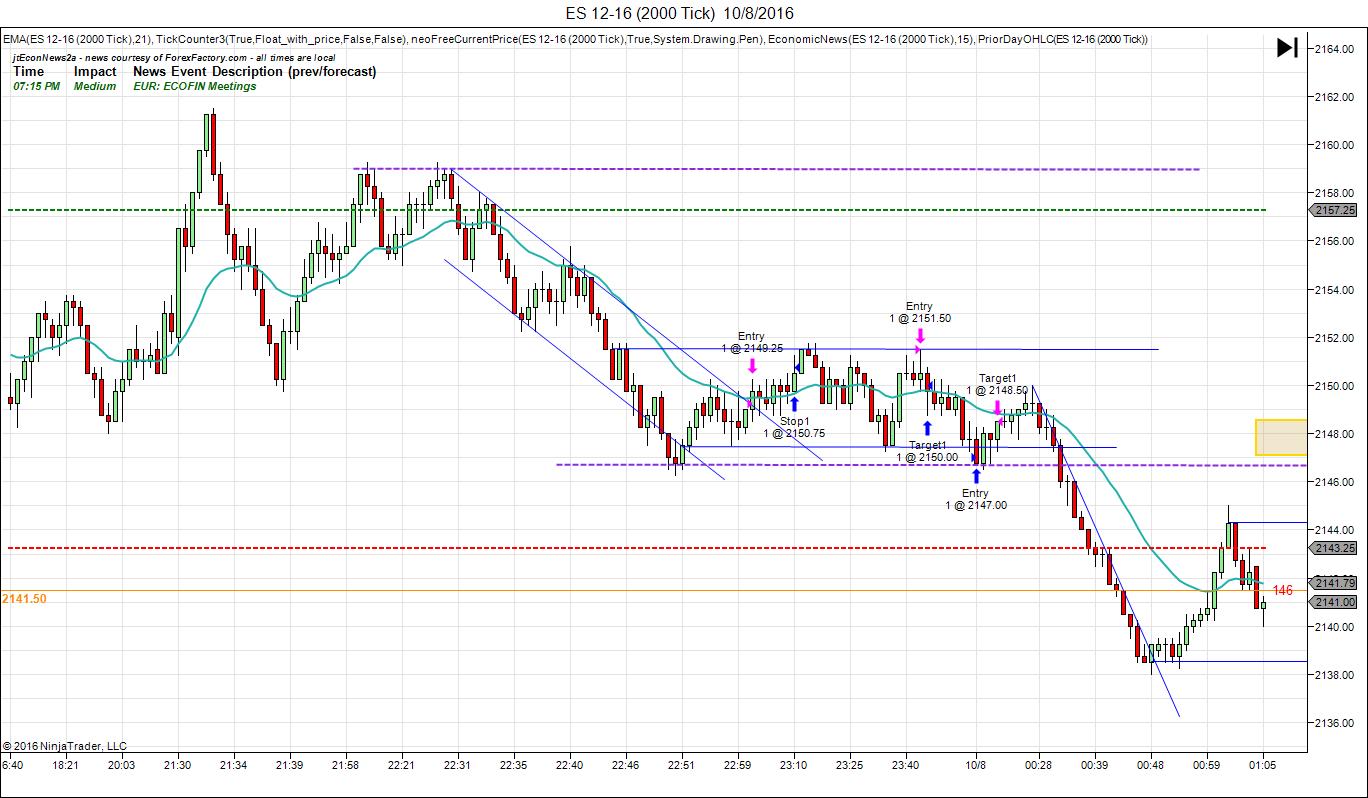Select the Entry 1 @ 2149.25 annotation
The height and width of the screenshot is (798, 1368).
click(751, 342)
